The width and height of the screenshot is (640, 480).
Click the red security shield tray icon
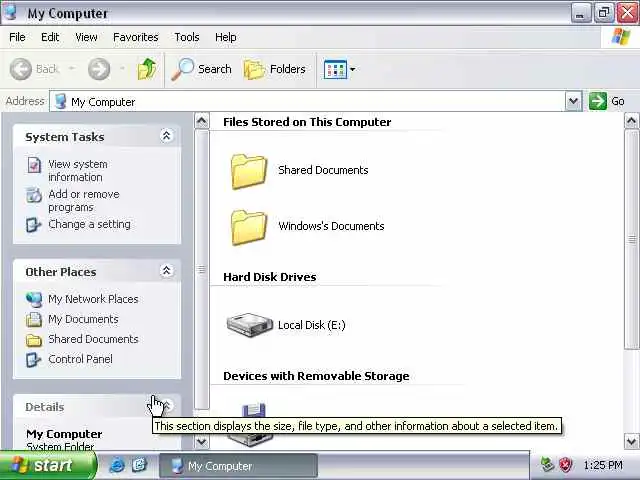(x=566, y=464)
